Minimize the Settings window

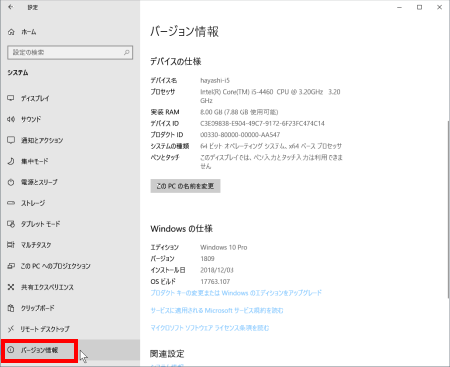pos(399,7)
